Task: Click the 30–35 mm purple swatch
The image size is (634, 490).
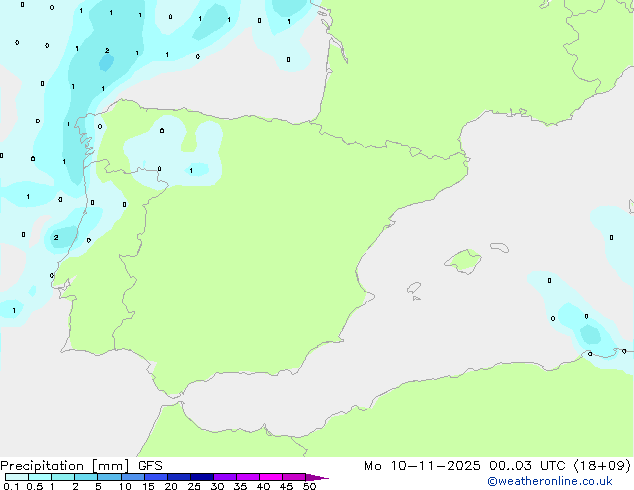Action: pos(224,477)
